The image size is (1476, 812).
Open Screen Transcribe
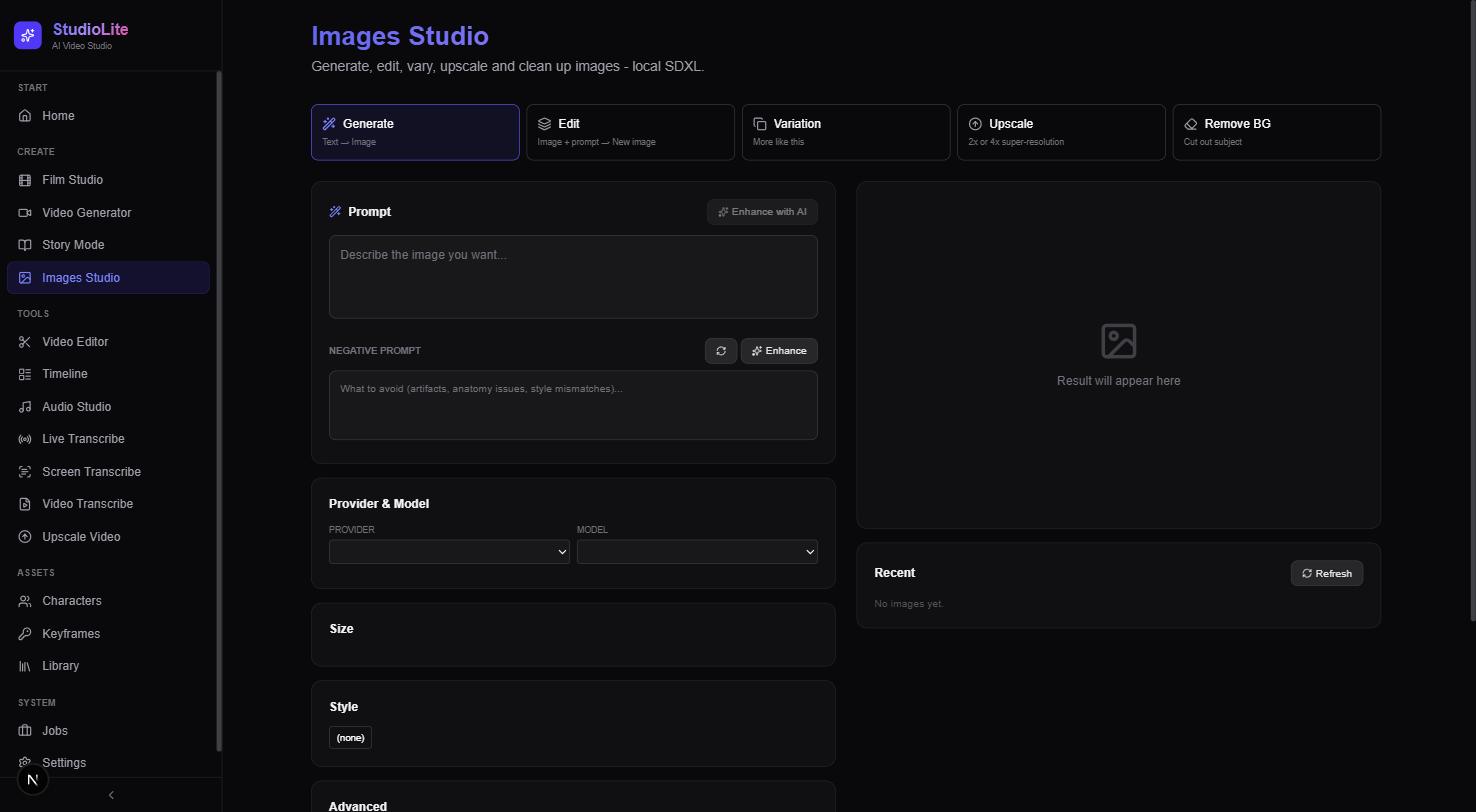tap(108, 472)
